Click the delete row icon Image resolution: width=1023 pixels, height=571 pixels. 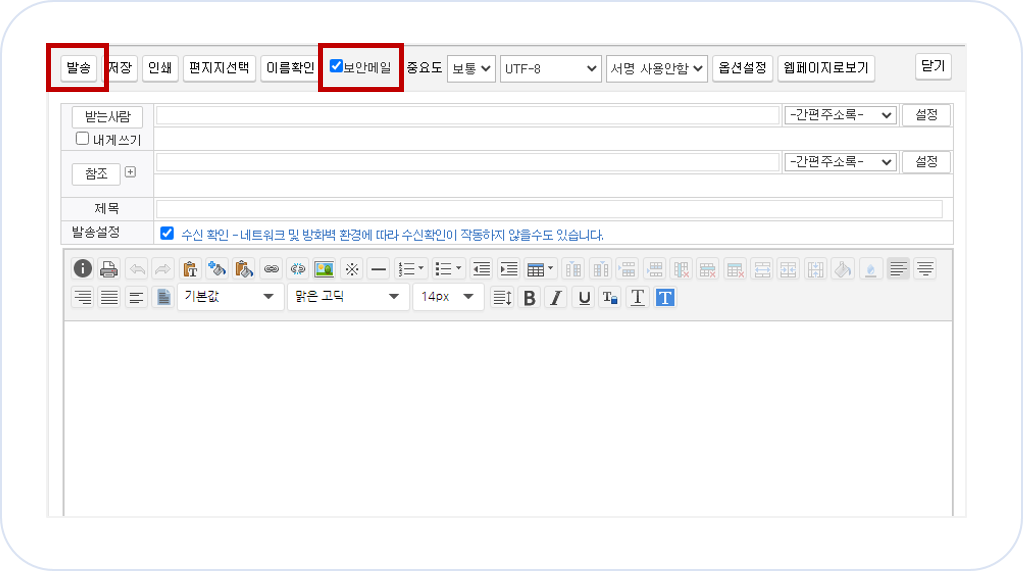click(x=708, y=269)
